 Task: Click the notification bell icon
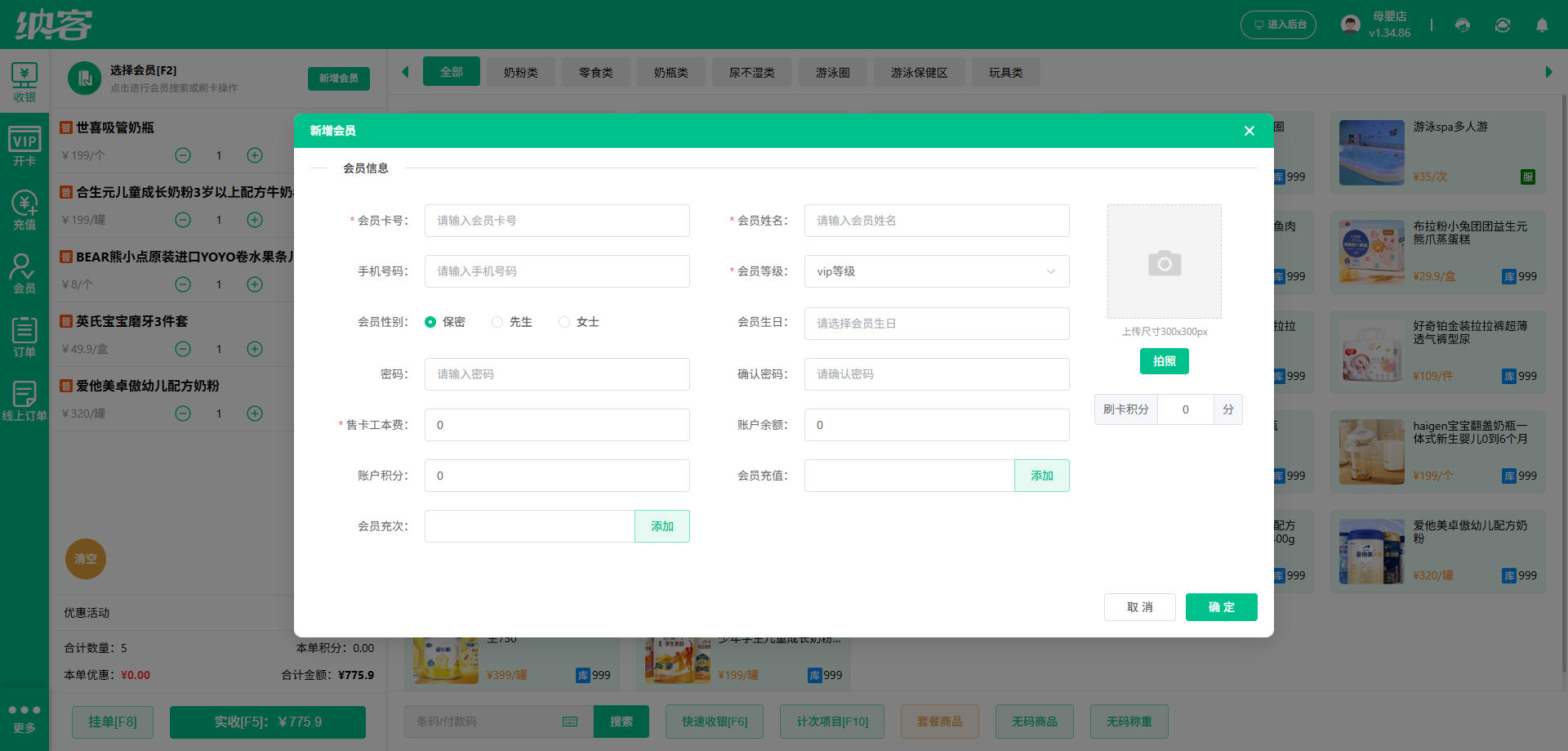click(1542, 25)
